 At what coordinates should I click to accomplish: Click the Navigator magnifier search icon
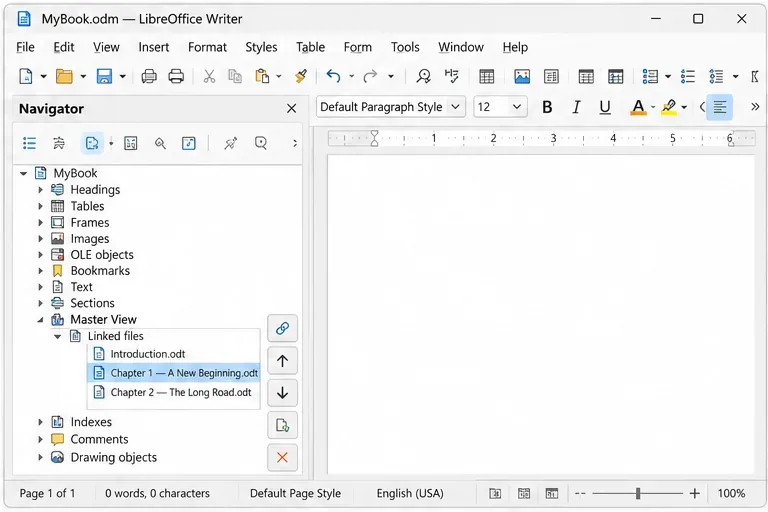click(x=160, y=143)
